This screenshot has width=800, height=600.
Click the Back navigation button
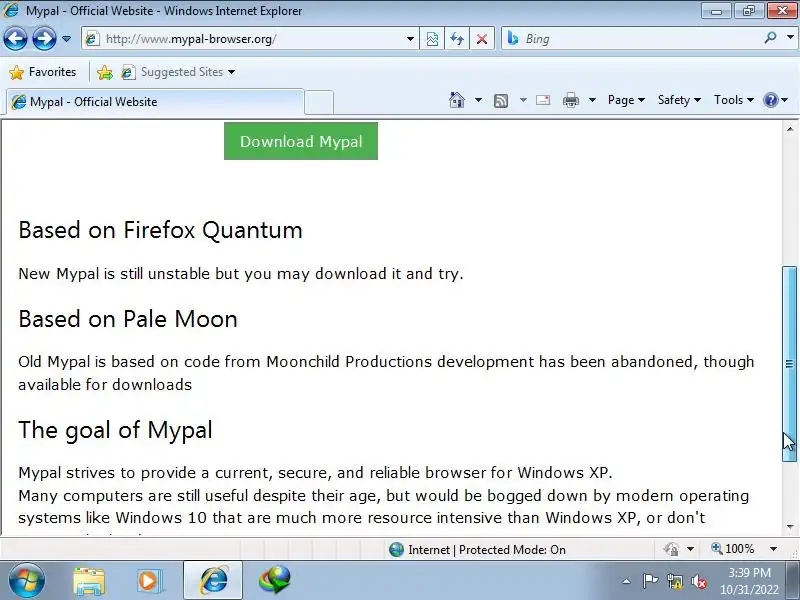pyautogui.click(x=15, y=39)
